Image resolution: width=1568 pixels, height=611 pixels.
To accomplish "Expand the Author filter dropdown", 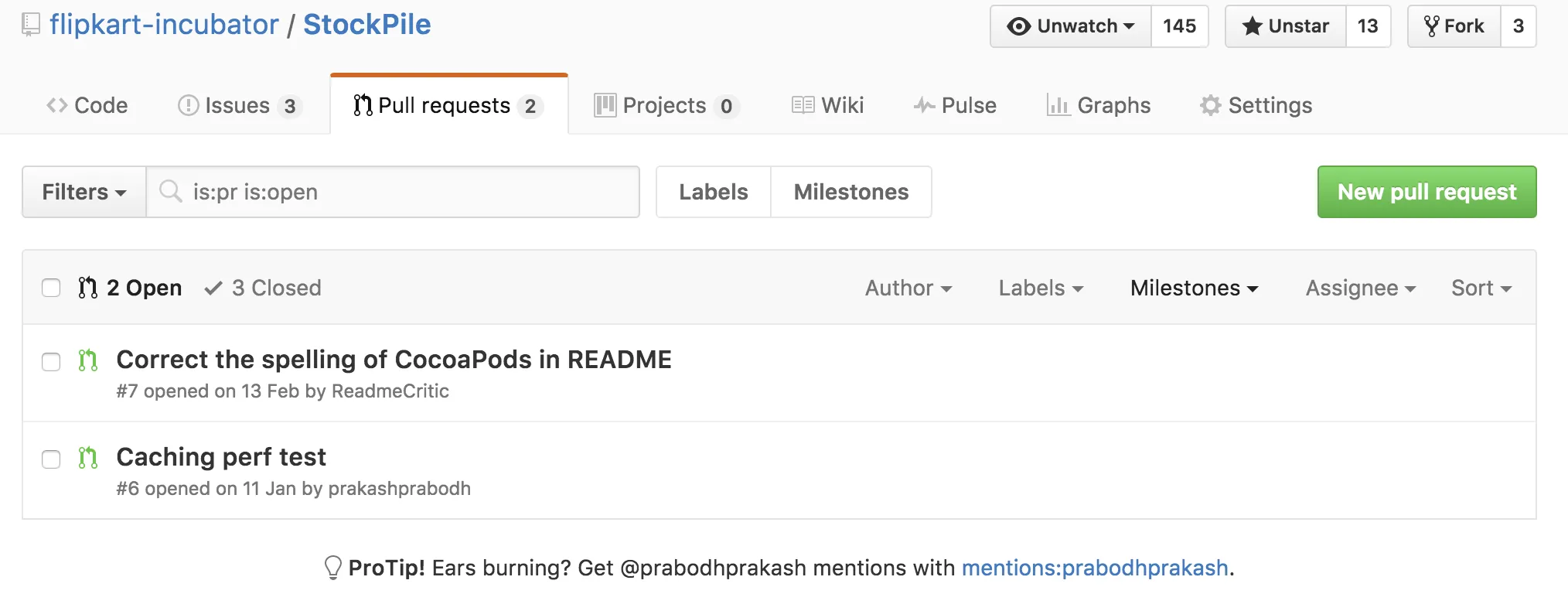I will [x=908, y=288].
